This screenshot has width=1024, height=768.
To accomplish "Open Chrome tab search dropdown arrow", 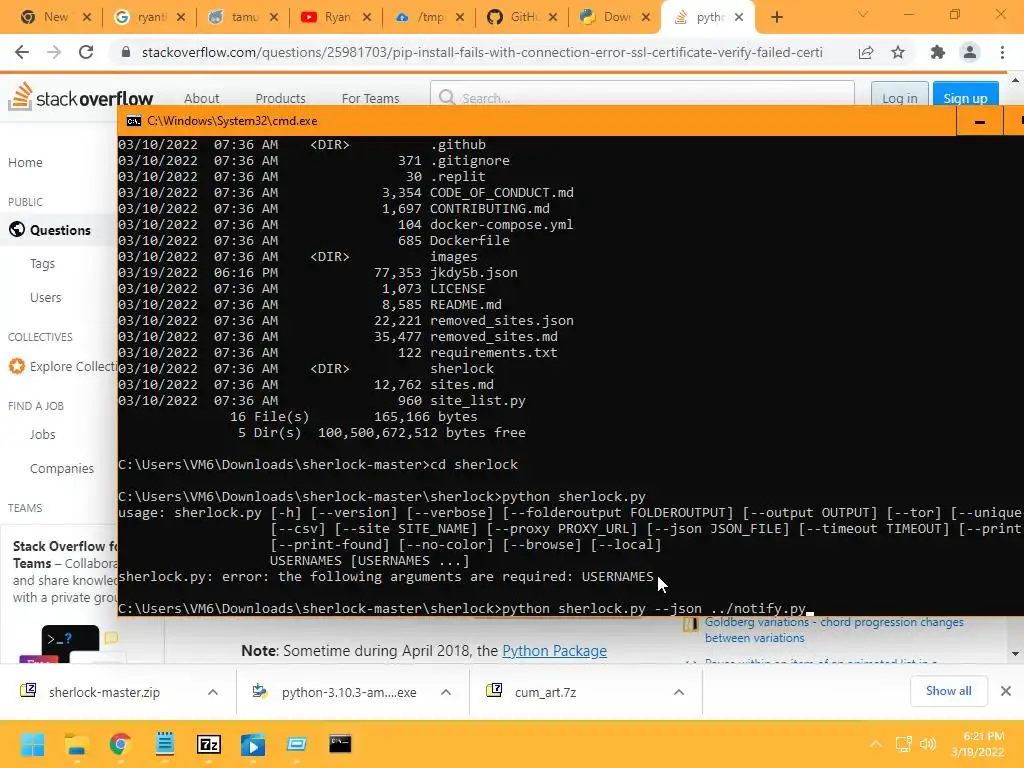I will click(863, 14).
